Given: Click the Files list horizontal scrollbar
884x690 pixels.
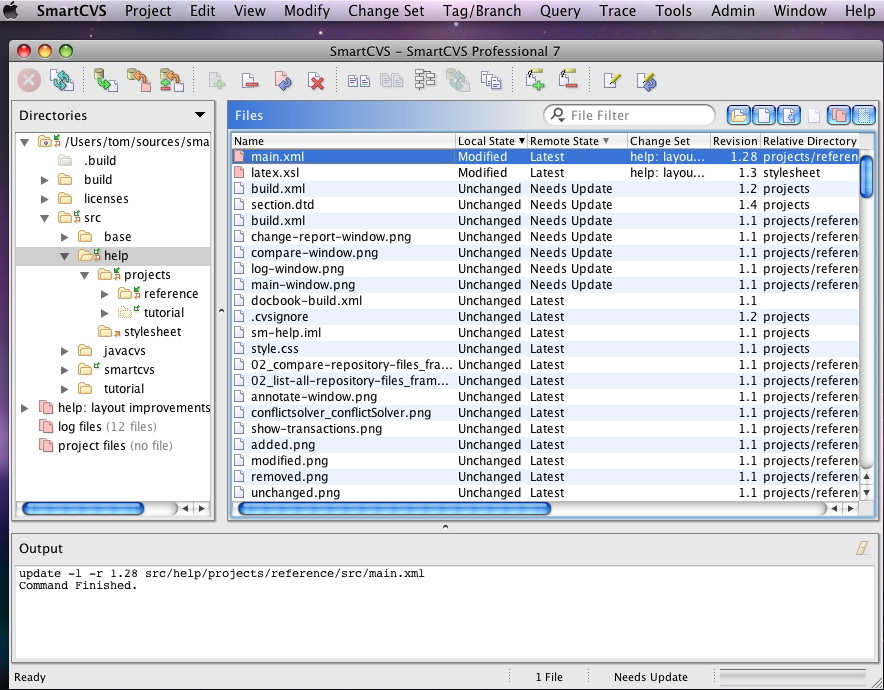Looking at the screenshot, I should tap(394, 509).
